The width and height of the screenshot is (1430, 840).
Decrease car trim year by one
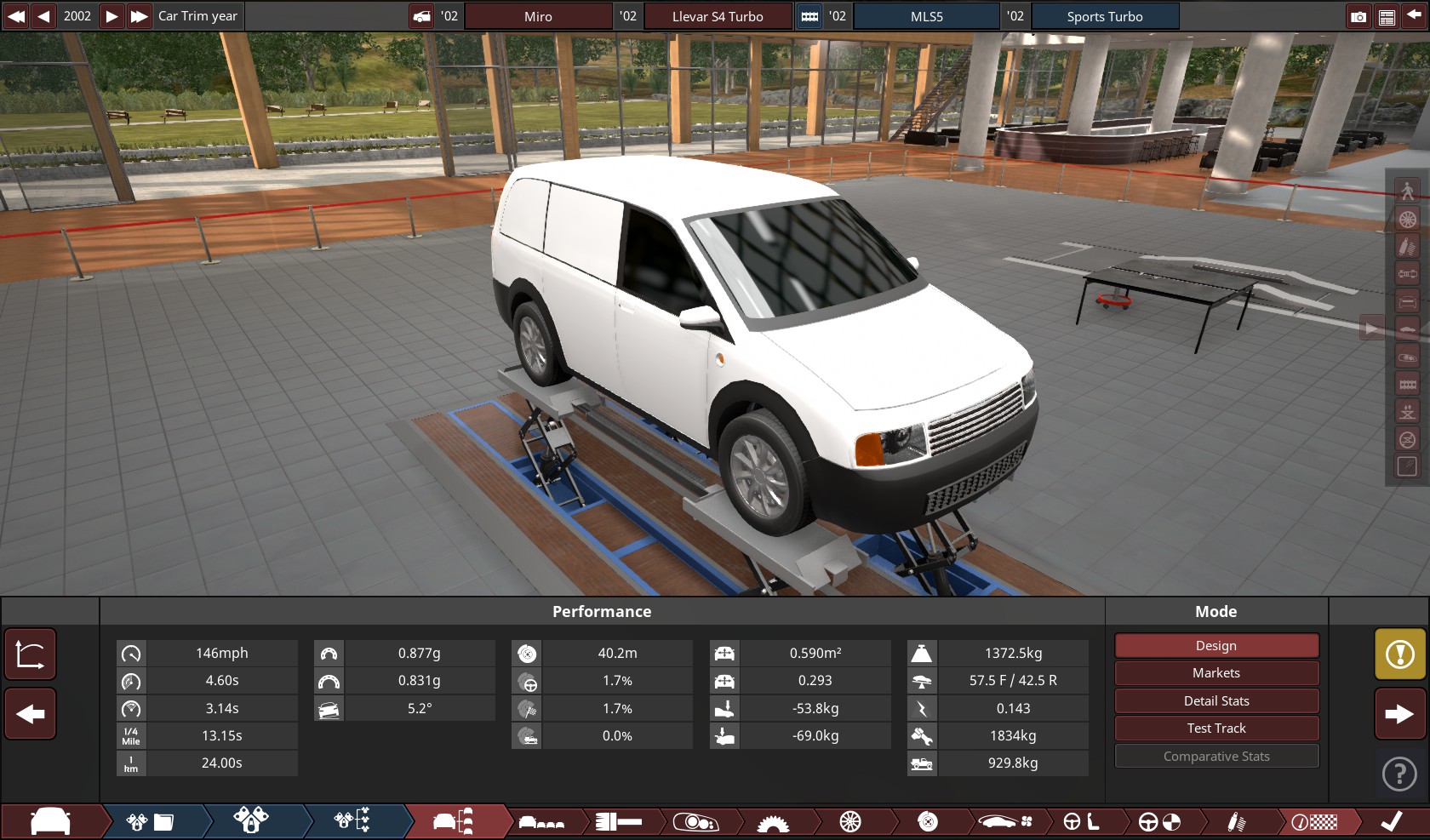point(43,16)
